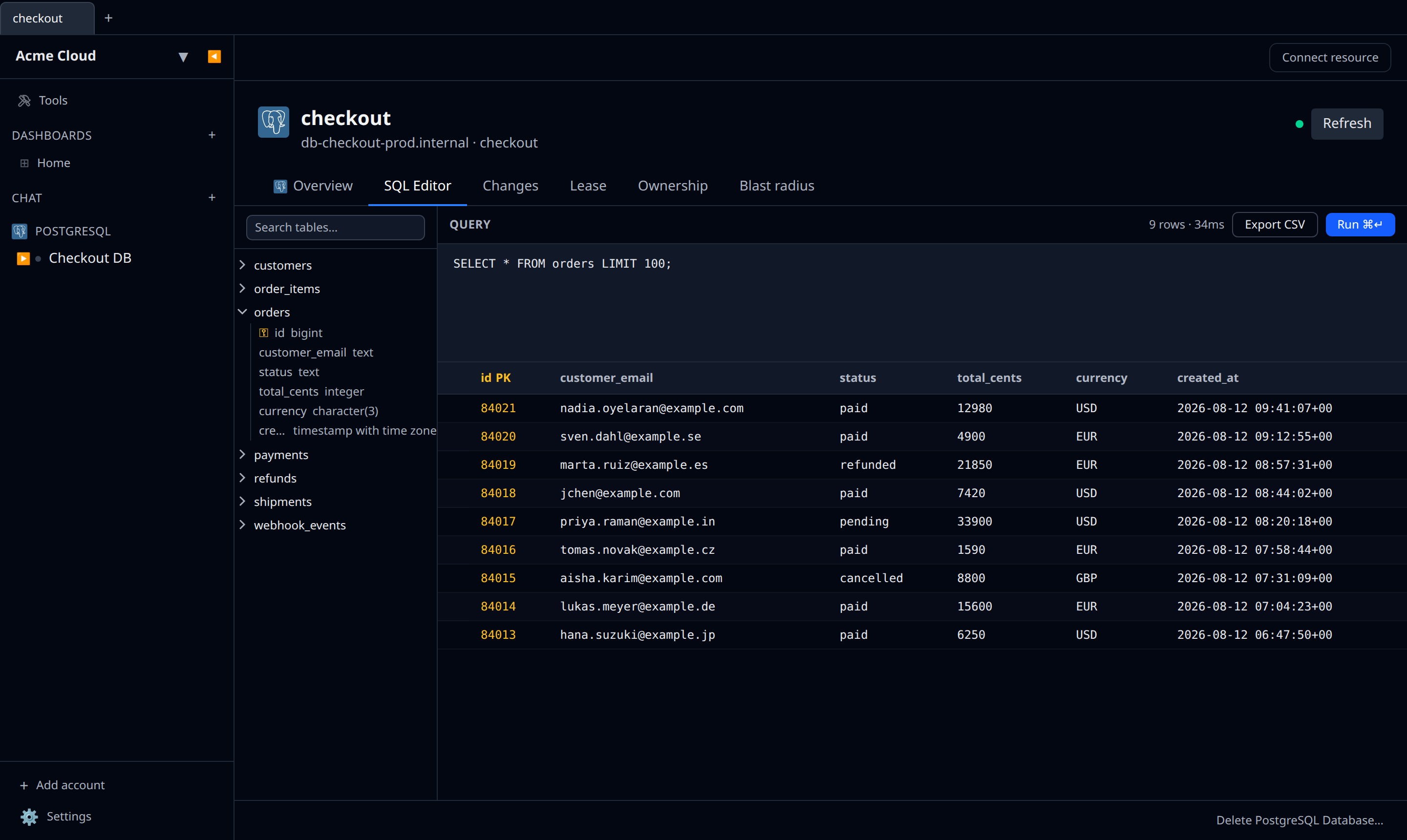1407x840 pixels.
Task: Expand the shipments table
Action: point(242,502)
